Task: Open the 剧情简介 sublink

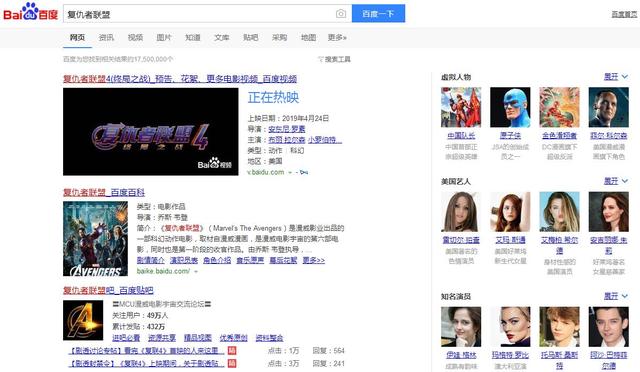Action: pos(151,260)
